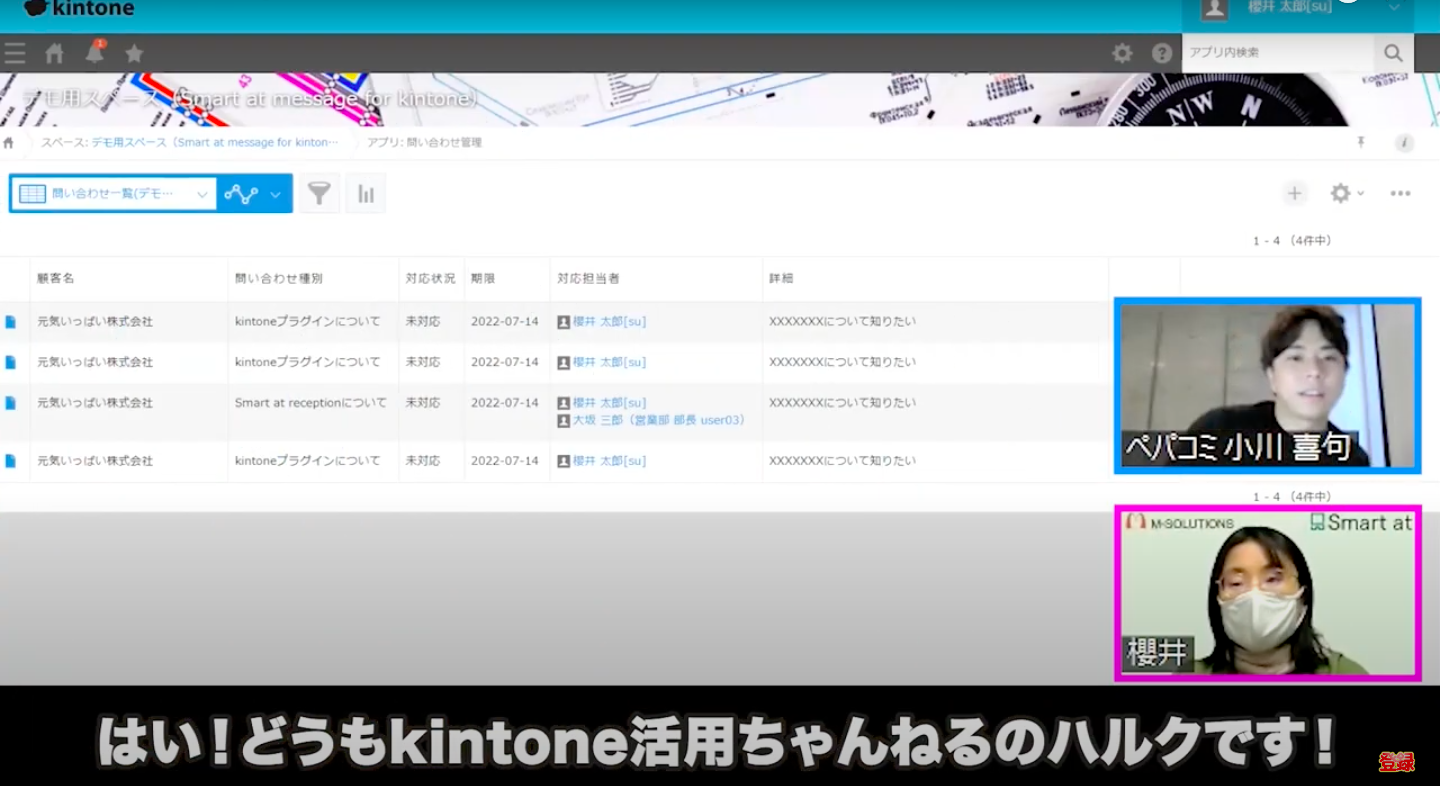Screen dimensions: 1440x786
Task: Open the 問い合わせ一覧 view selector dropdown
Action: [113, 193]
